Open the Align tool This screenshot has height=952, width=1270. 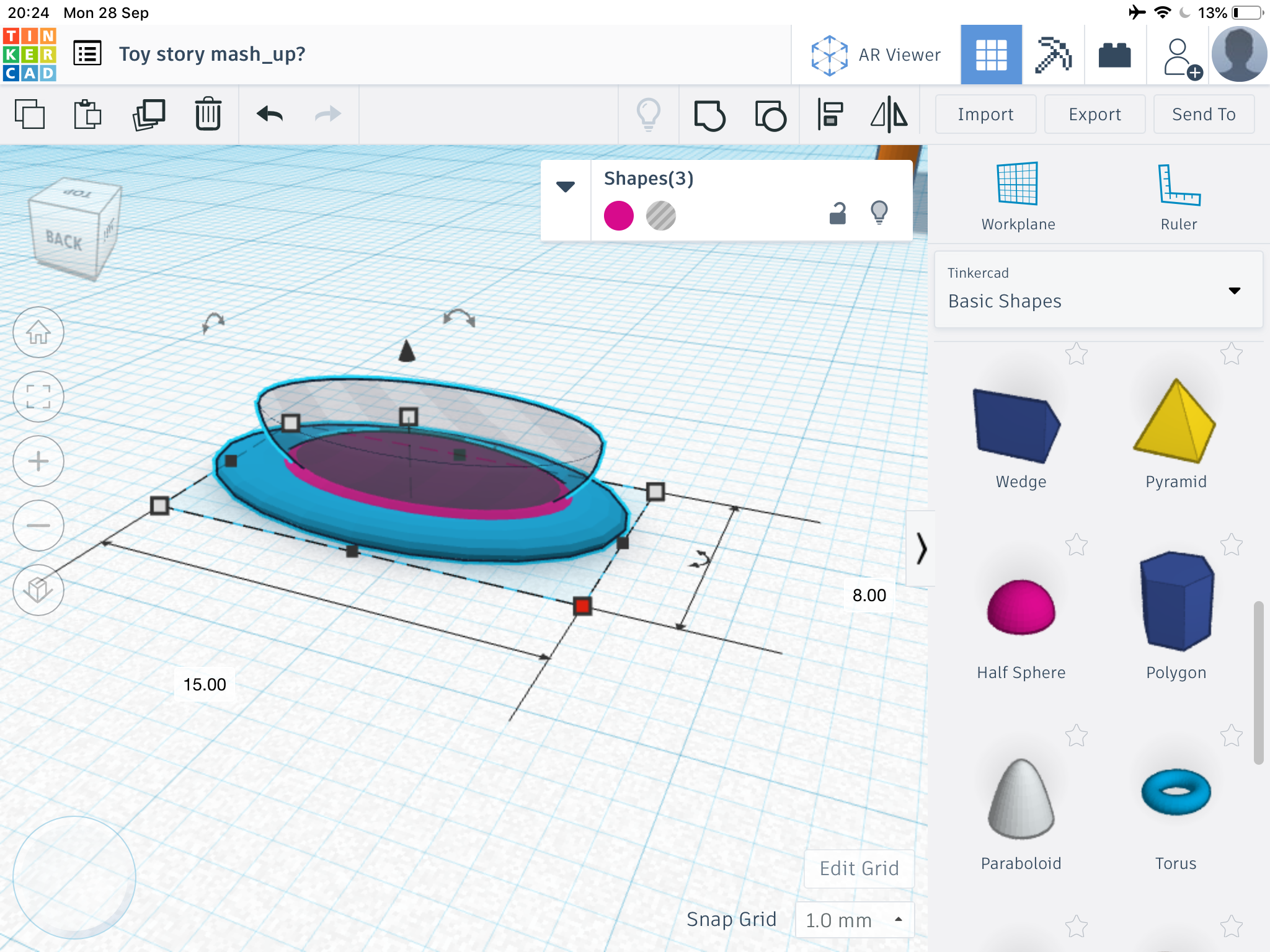[x=830, y=115]
